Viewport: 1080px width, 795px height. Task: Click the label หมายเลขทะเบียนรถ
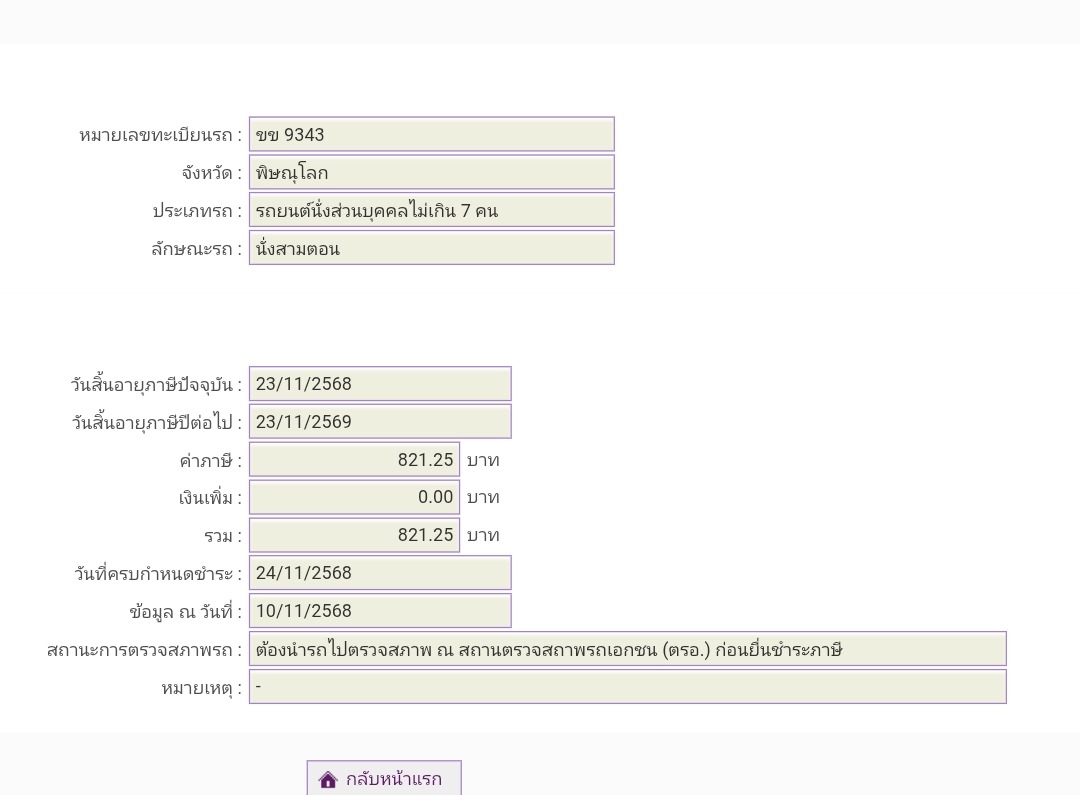click(160, 135)
